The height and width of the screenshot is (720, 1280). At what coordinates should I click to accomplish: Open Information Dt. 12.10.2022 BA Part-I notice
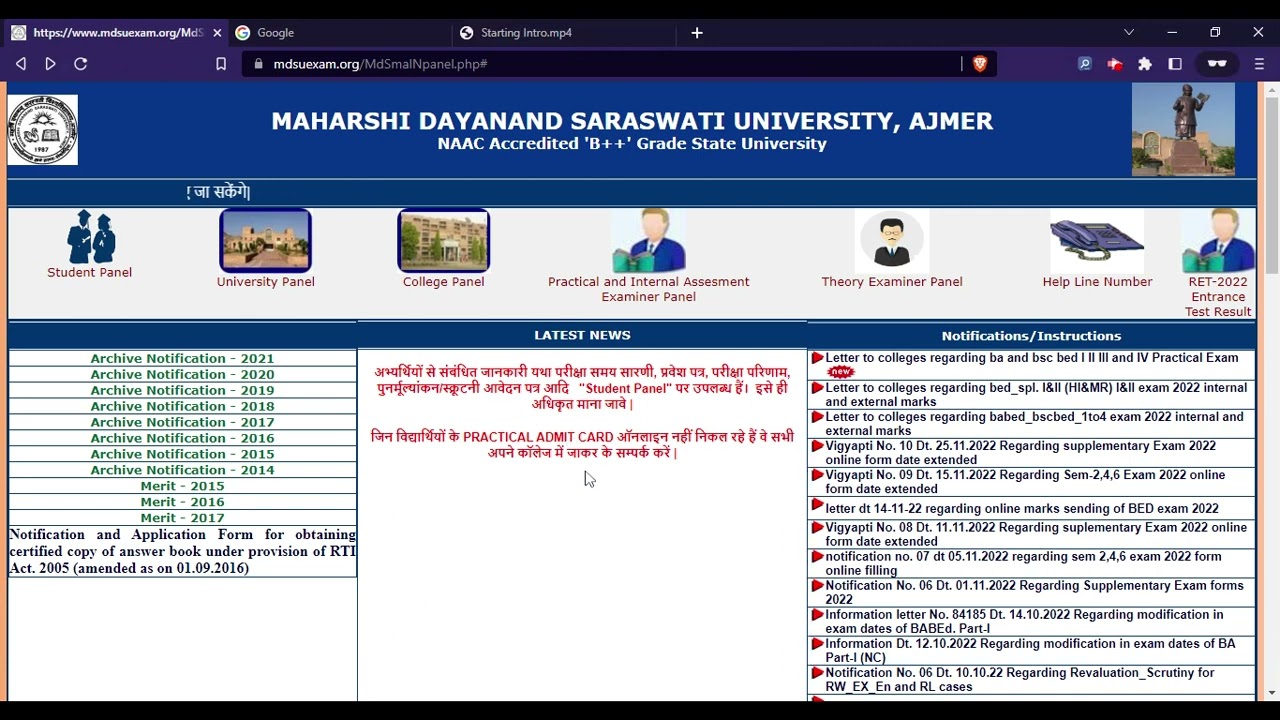pos(1030,650)
